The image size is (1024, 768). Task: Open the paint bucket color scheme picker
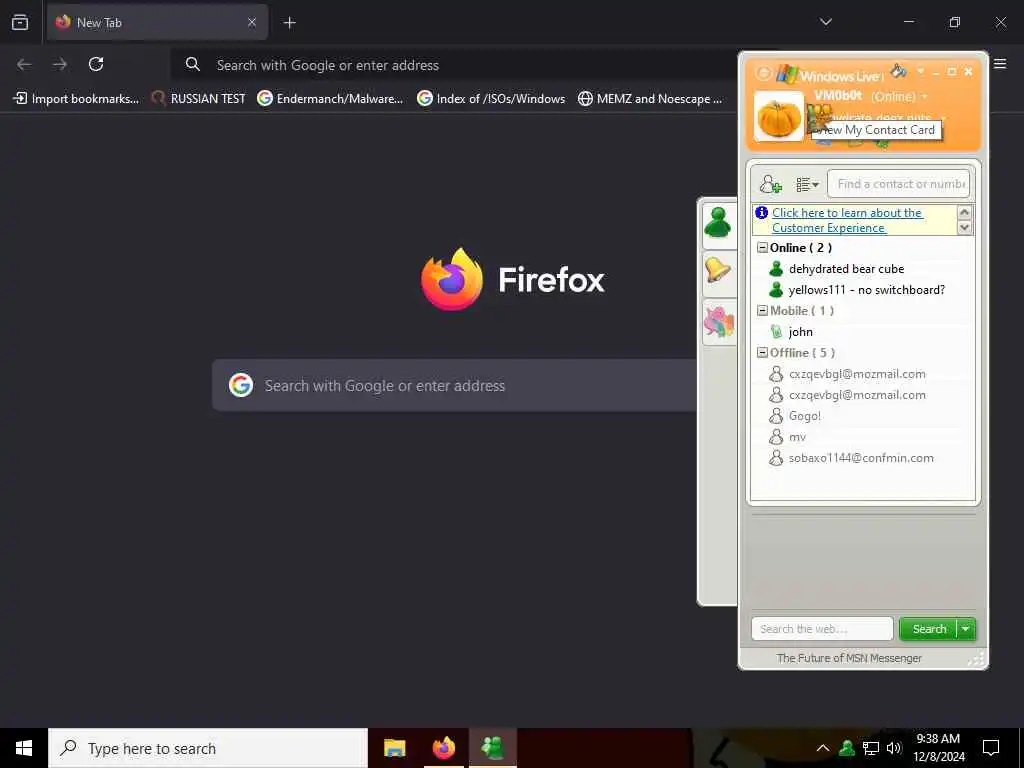(899, 71)
